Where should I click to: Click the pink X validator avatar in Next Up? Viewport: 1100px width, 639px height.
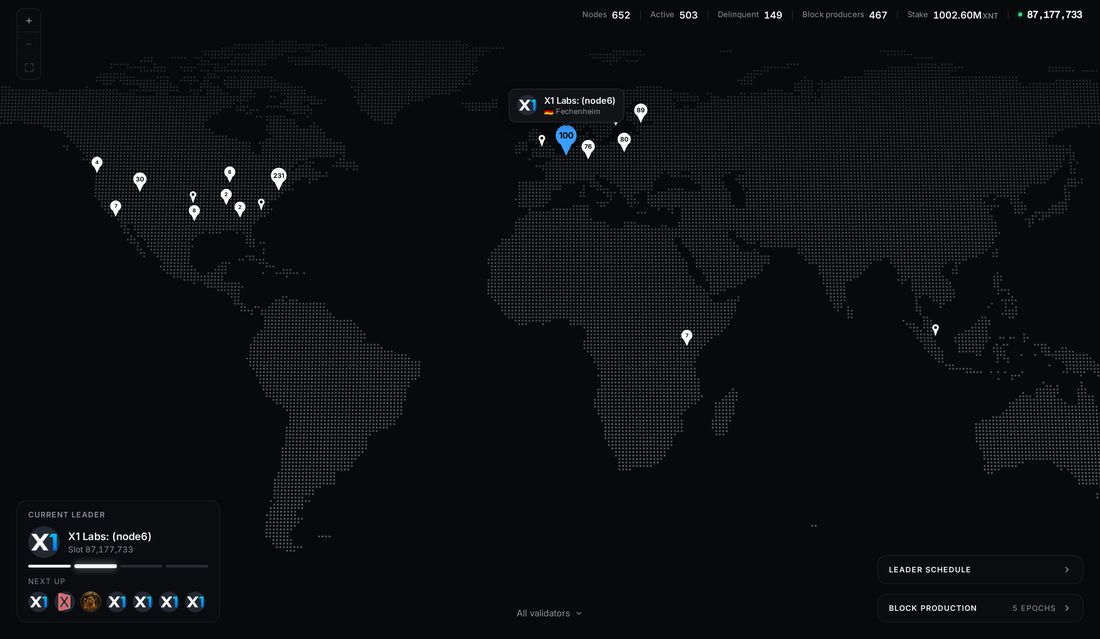point(65,602)
